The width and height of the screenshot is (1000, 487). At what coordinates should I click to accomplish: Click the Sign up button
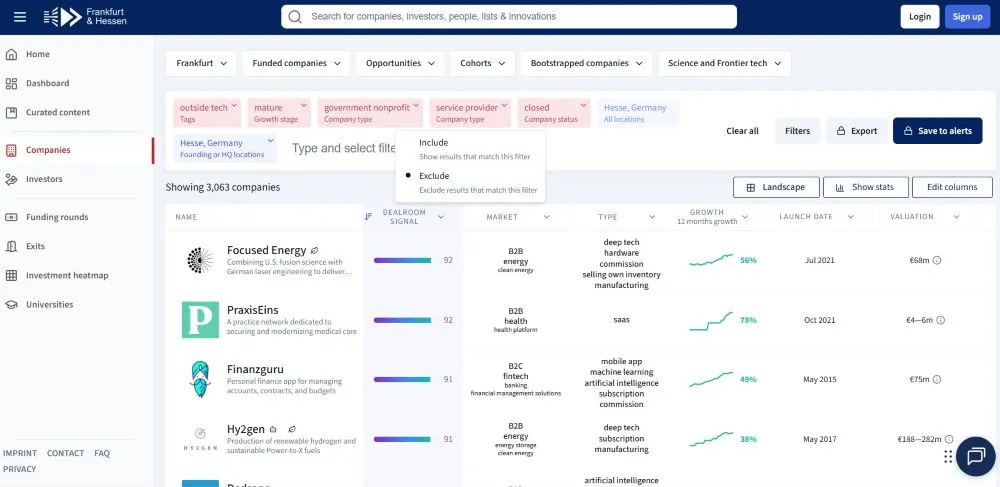(967, 17)
